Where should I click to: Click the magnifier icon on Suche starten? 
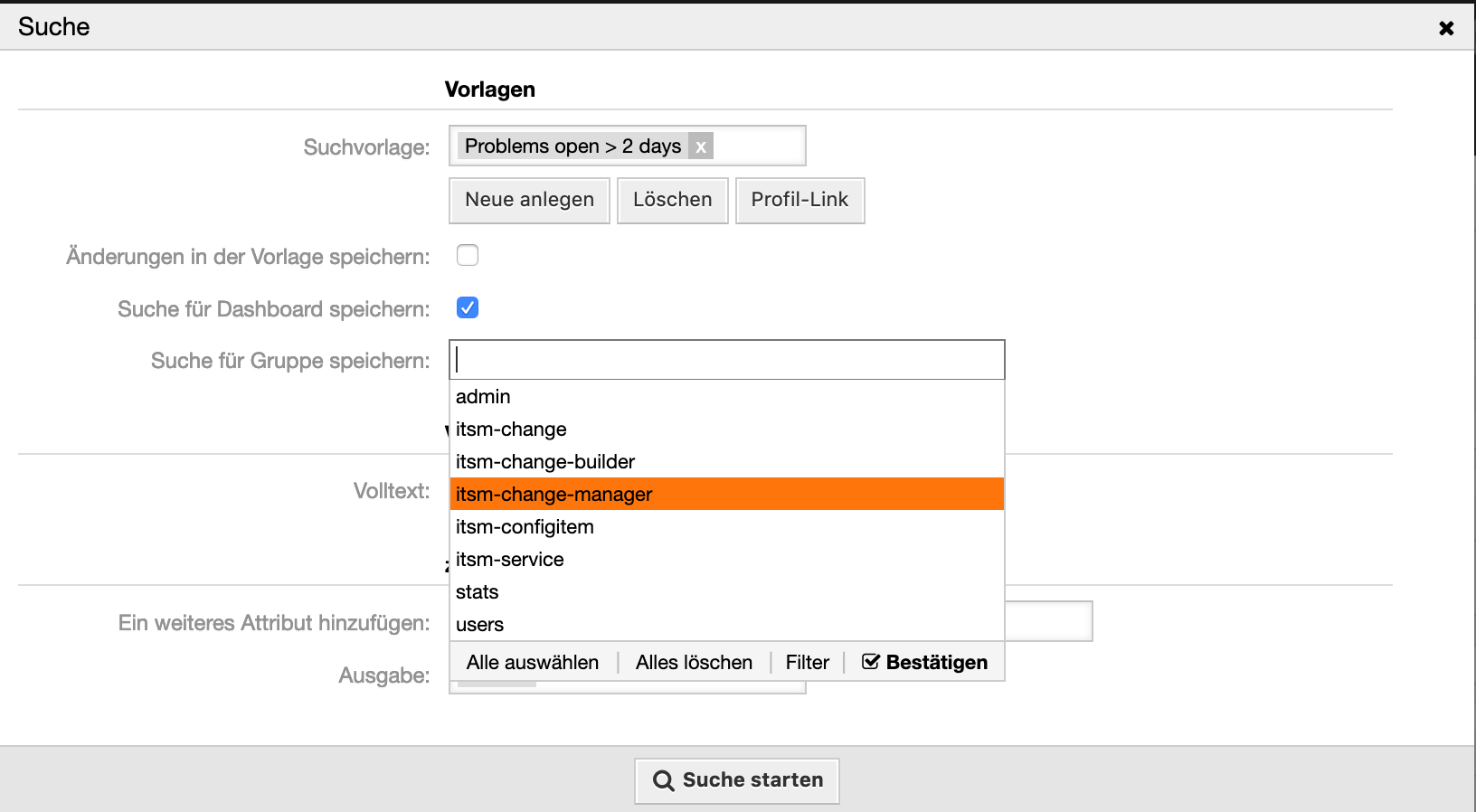(x=663, y=780)
